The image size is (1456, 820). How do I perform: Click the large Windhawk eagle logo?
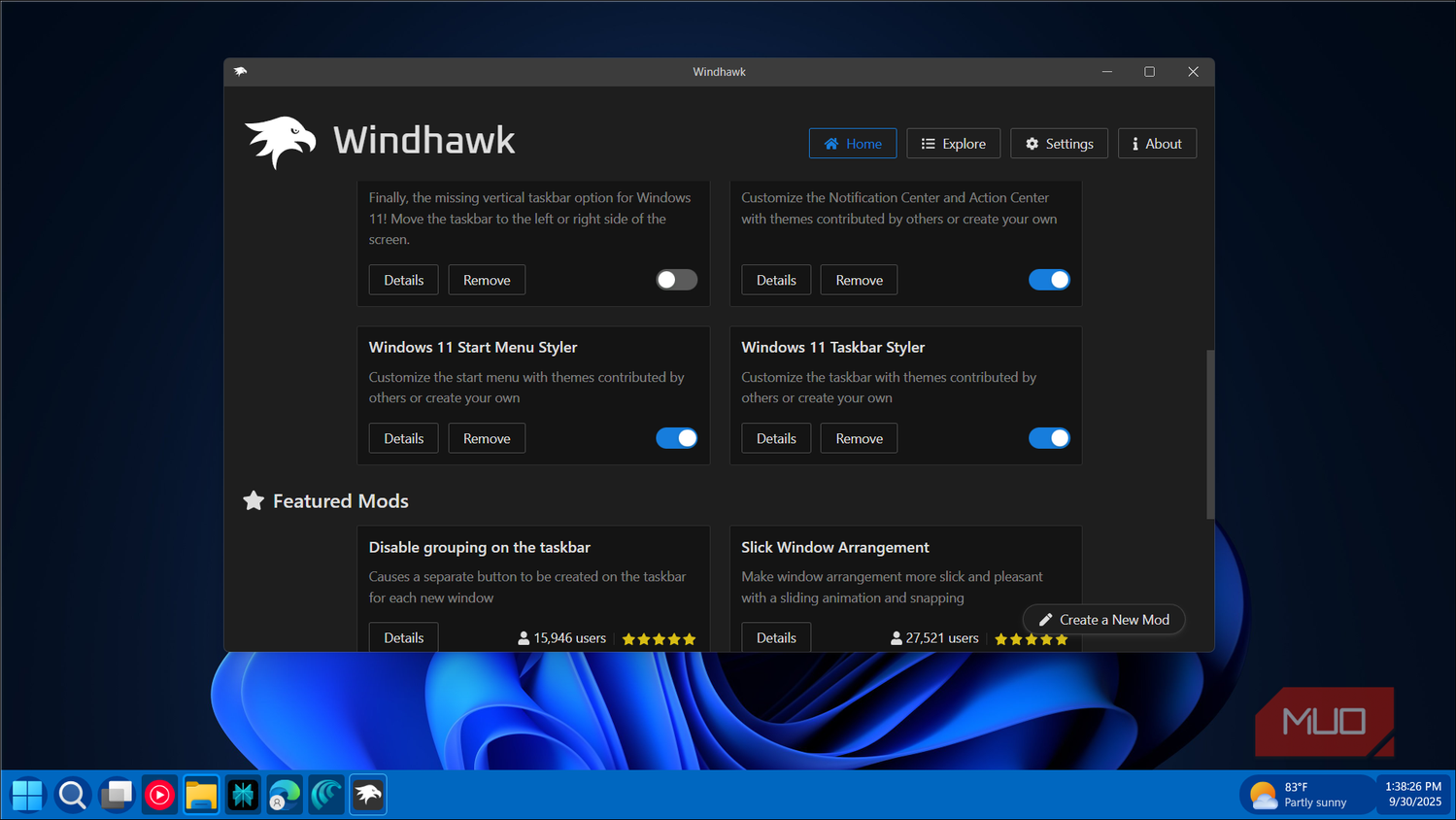281,143
